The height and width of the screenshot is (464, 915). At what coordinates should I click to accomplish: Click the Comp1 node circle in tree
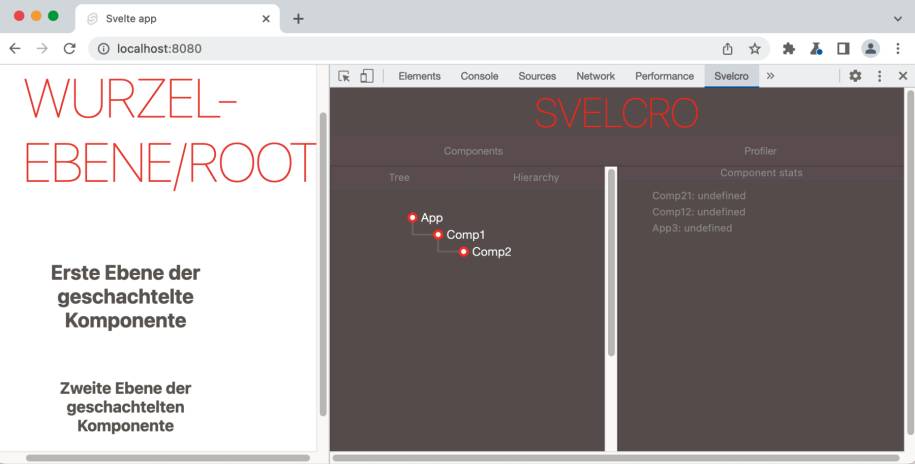coord(438,235)
